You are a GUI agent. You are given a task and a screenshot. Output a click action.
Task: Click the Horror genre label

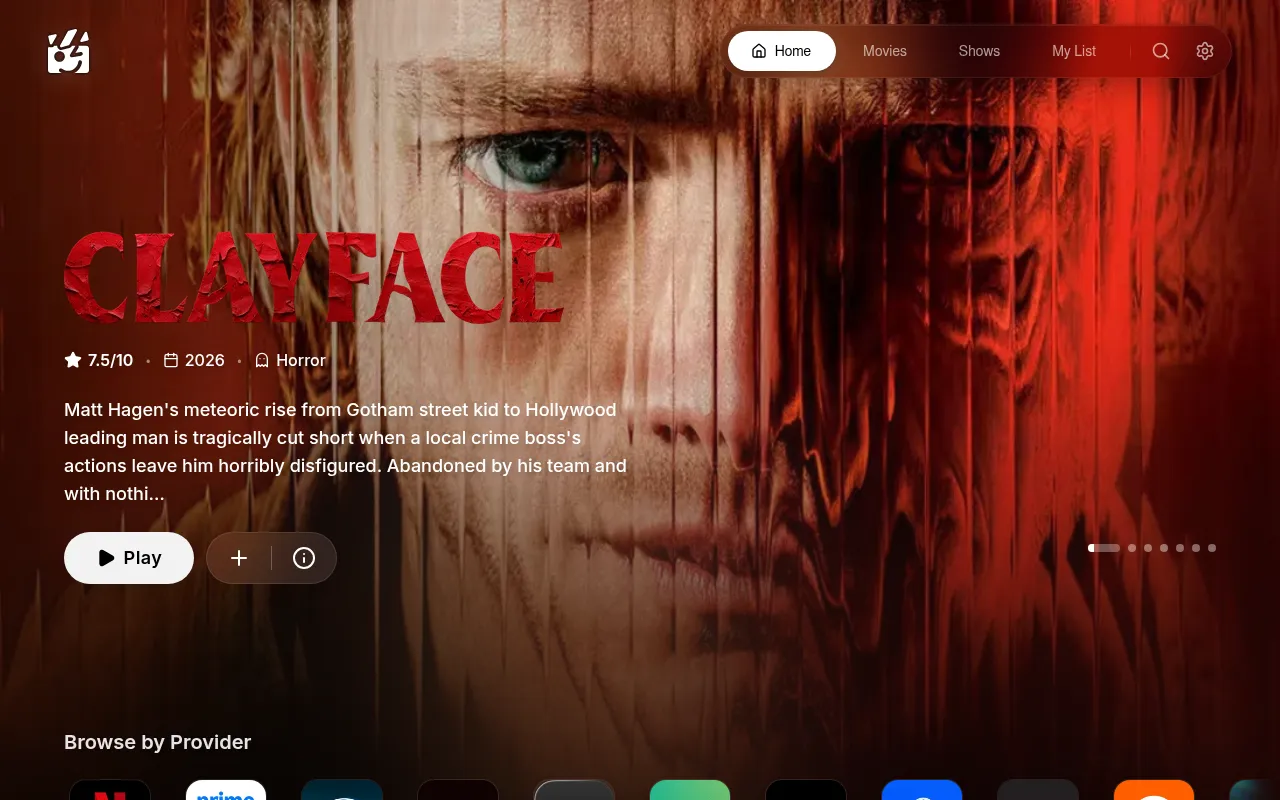(301, 360)
